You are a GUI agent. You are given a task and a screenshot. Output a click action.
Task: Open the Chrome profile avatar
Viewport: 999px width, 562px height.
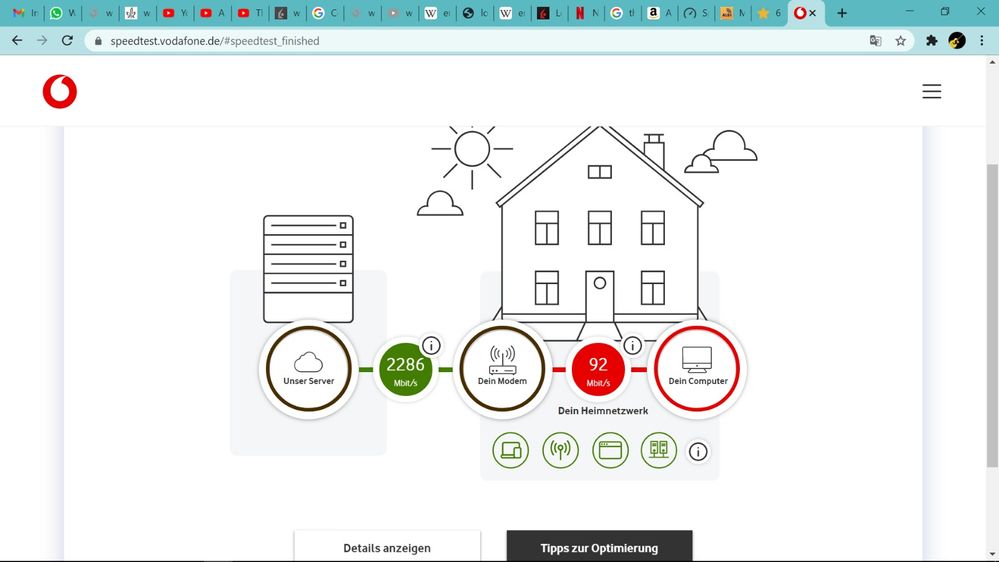[957, 41]
